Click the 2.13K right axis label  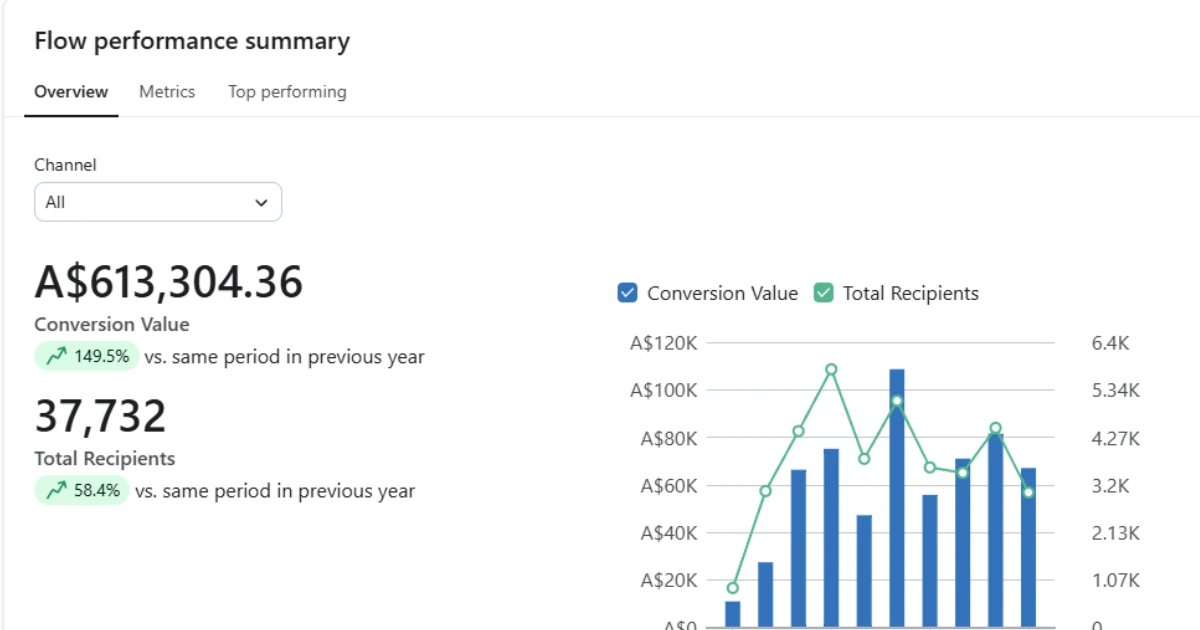tap(1115, 533)
